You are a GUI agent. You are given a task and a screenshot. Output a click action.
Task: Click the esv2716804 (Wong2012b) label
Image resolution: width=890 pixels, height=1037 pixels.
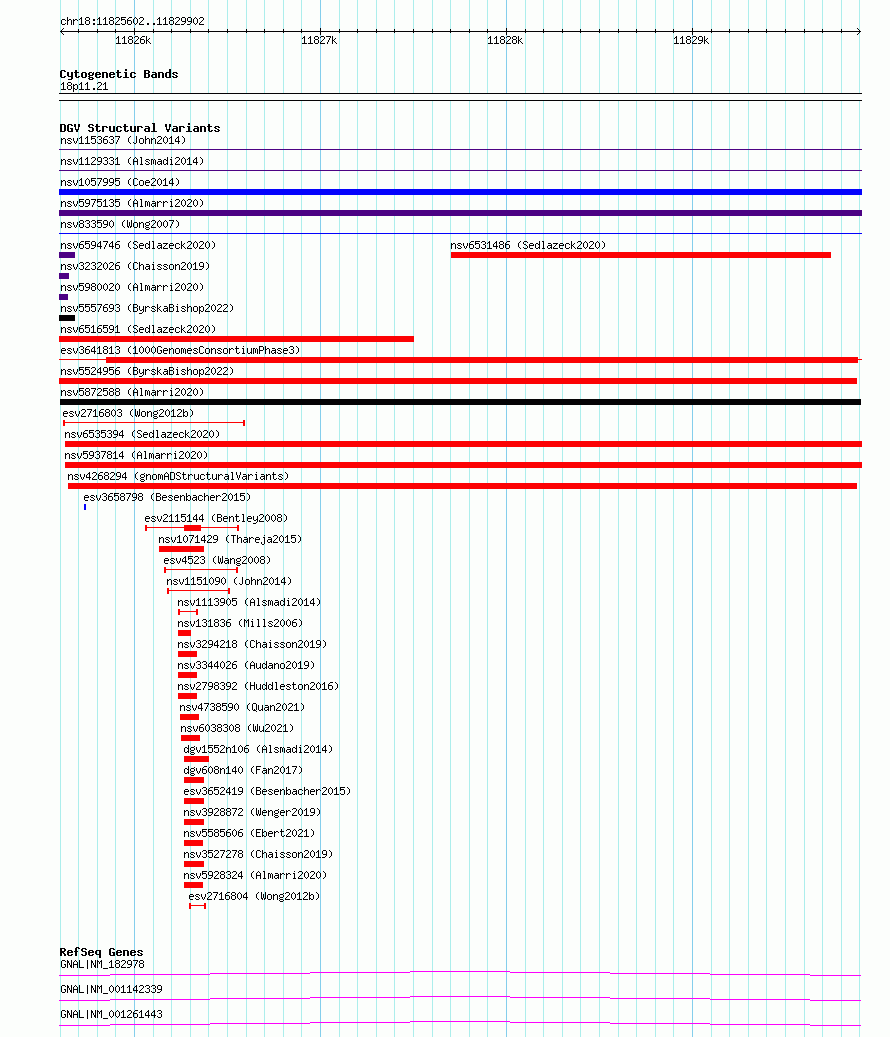254,897
